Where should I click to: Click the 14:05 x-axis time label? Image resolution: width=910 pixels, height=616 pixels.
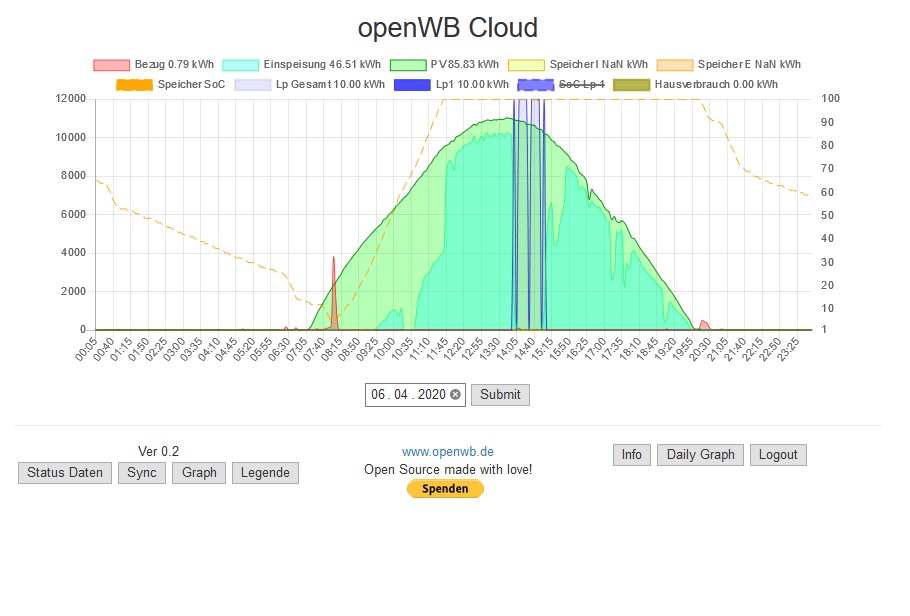pos(508,350)
